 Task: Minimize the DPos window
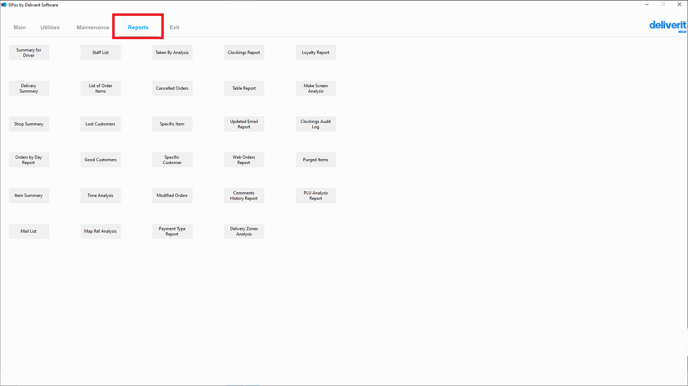point(647,4)
